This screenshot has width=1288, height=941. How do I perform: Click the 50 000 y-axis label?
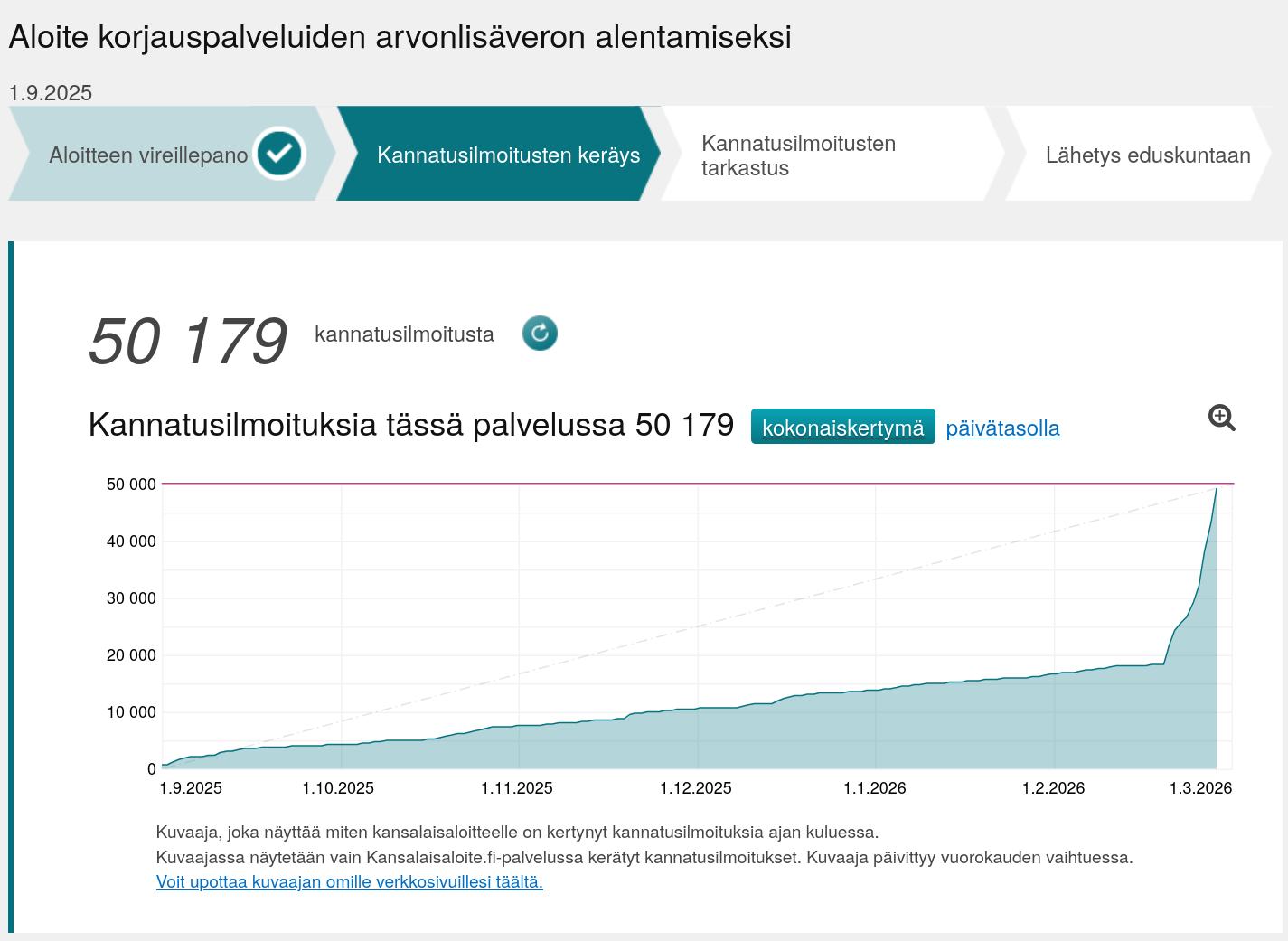click(x=131, y=485)
